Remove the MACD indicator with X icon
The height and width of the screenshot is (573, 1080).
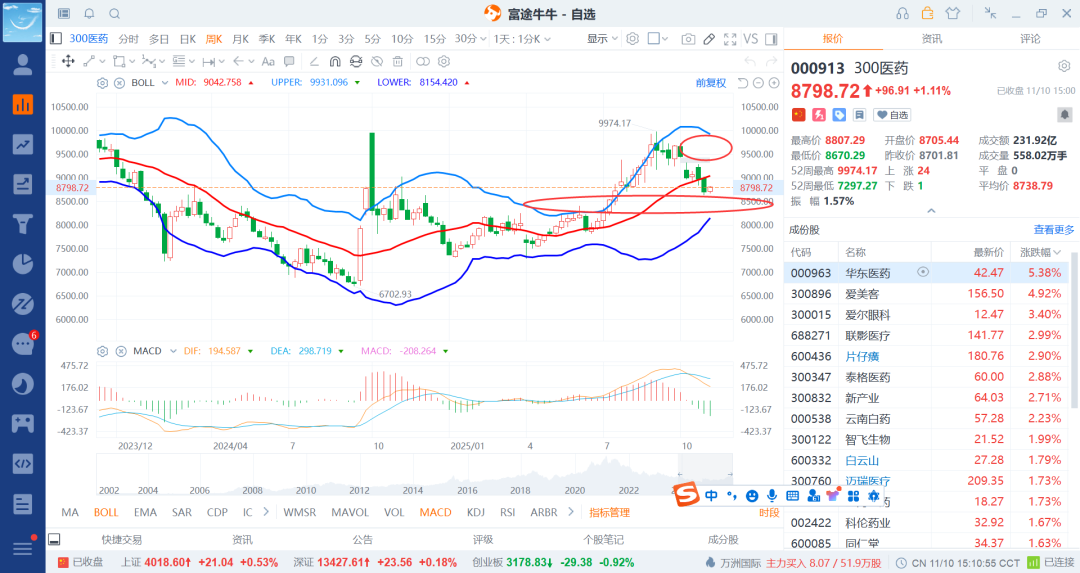tap(121, 351)
